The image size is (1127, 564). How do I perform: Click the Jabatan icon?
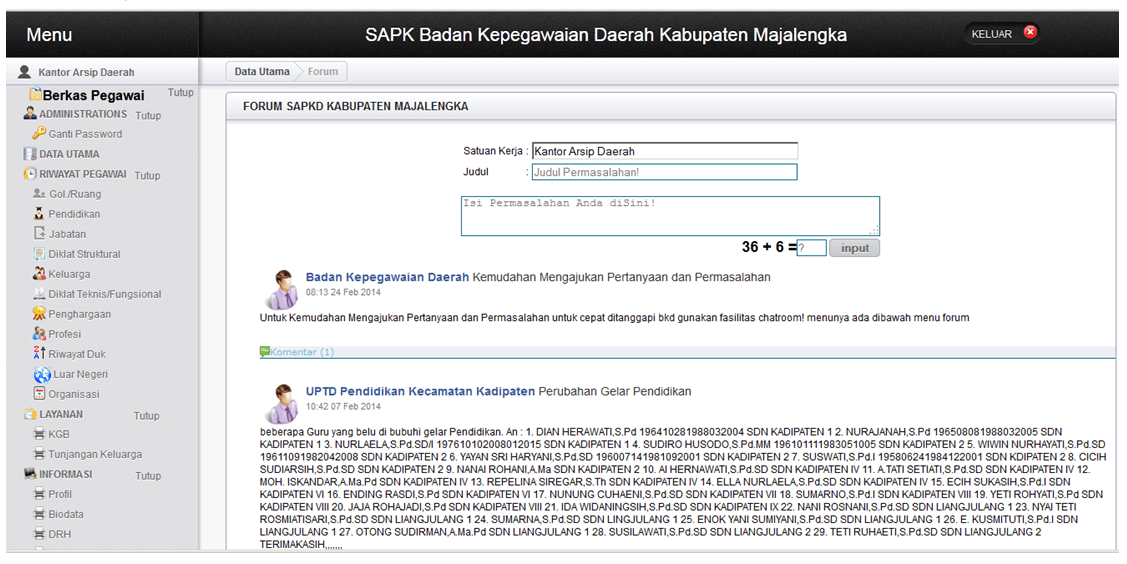[x=40, y=234]
